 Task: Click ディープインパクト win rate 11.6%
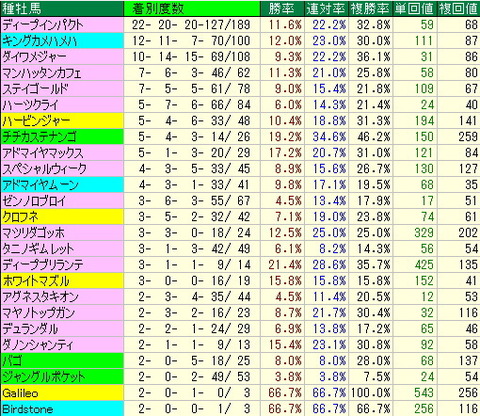tap(285, 25)
